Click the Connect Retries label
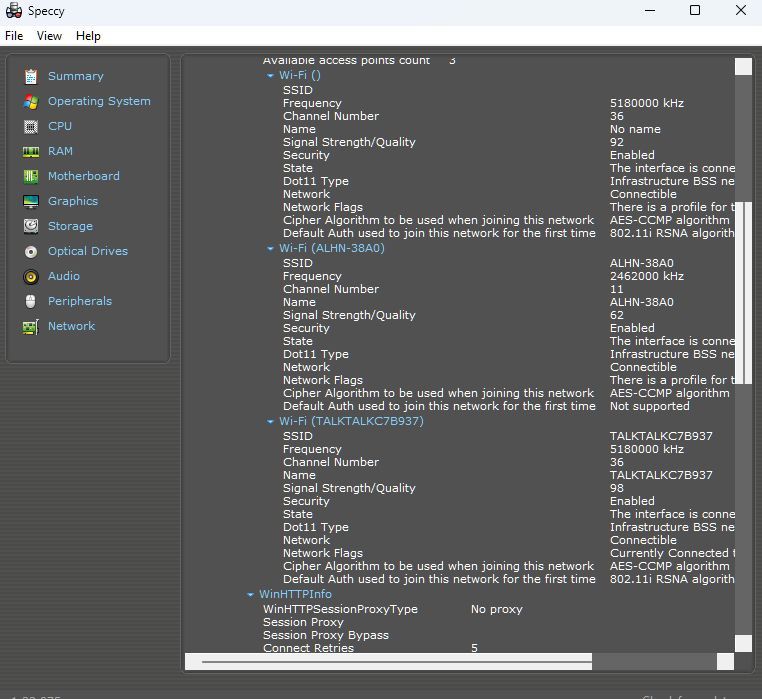The height and width of the screenshot is (699, 762). tap(308, 648)
